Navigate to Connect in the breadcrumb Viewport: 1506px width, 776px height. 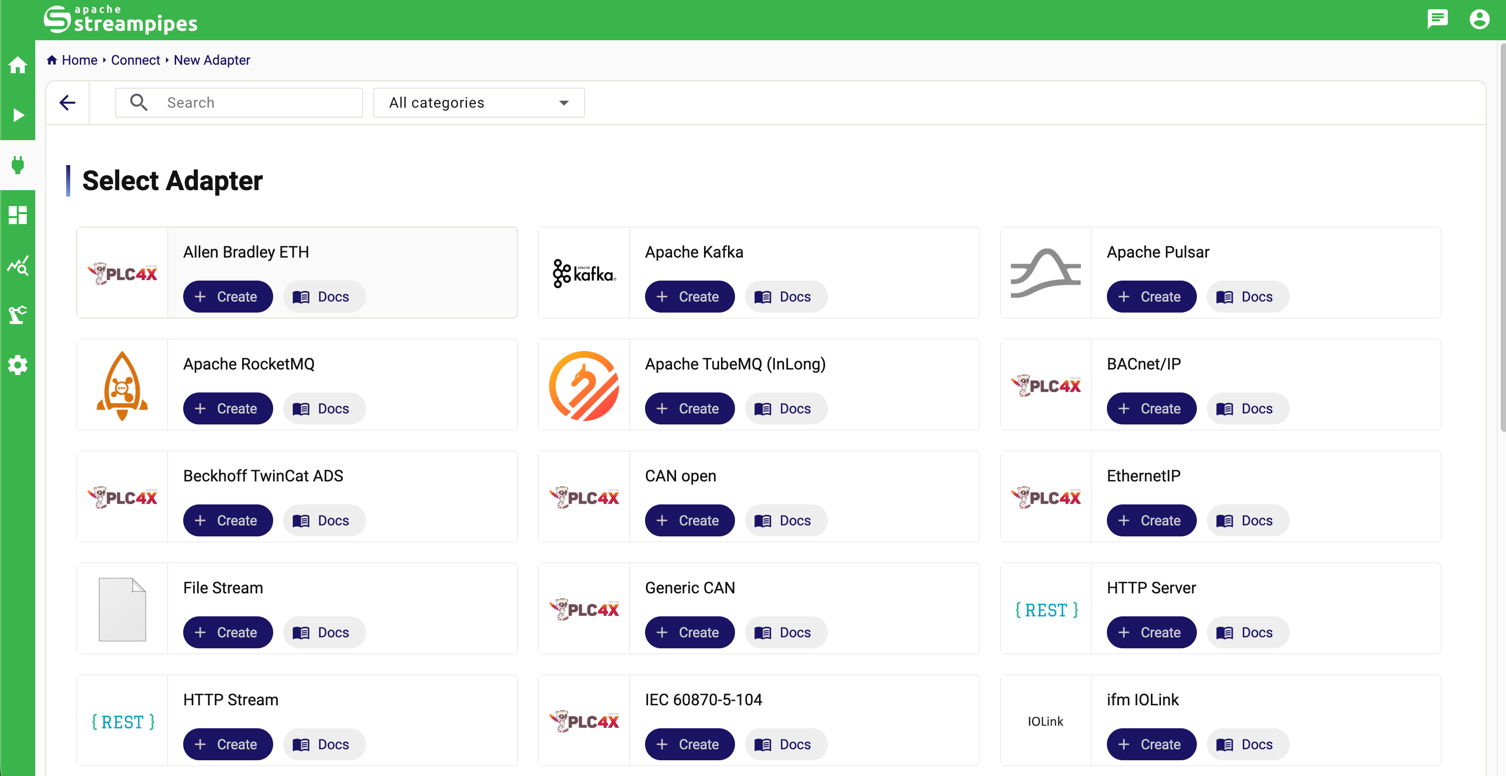pyautogui.click(x=135, y=60)
